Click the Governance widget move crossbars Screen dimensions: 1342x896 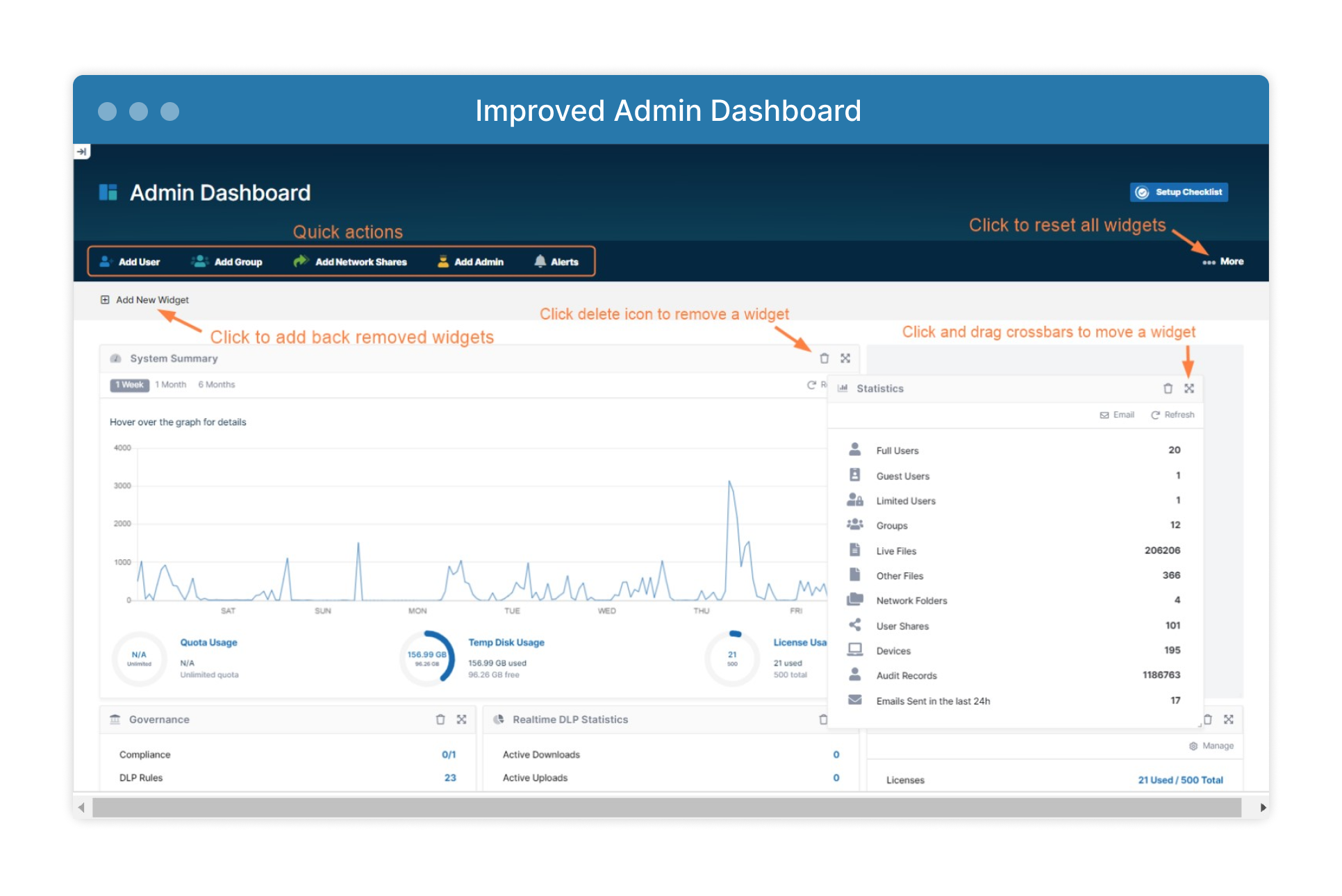pos(461,720)
